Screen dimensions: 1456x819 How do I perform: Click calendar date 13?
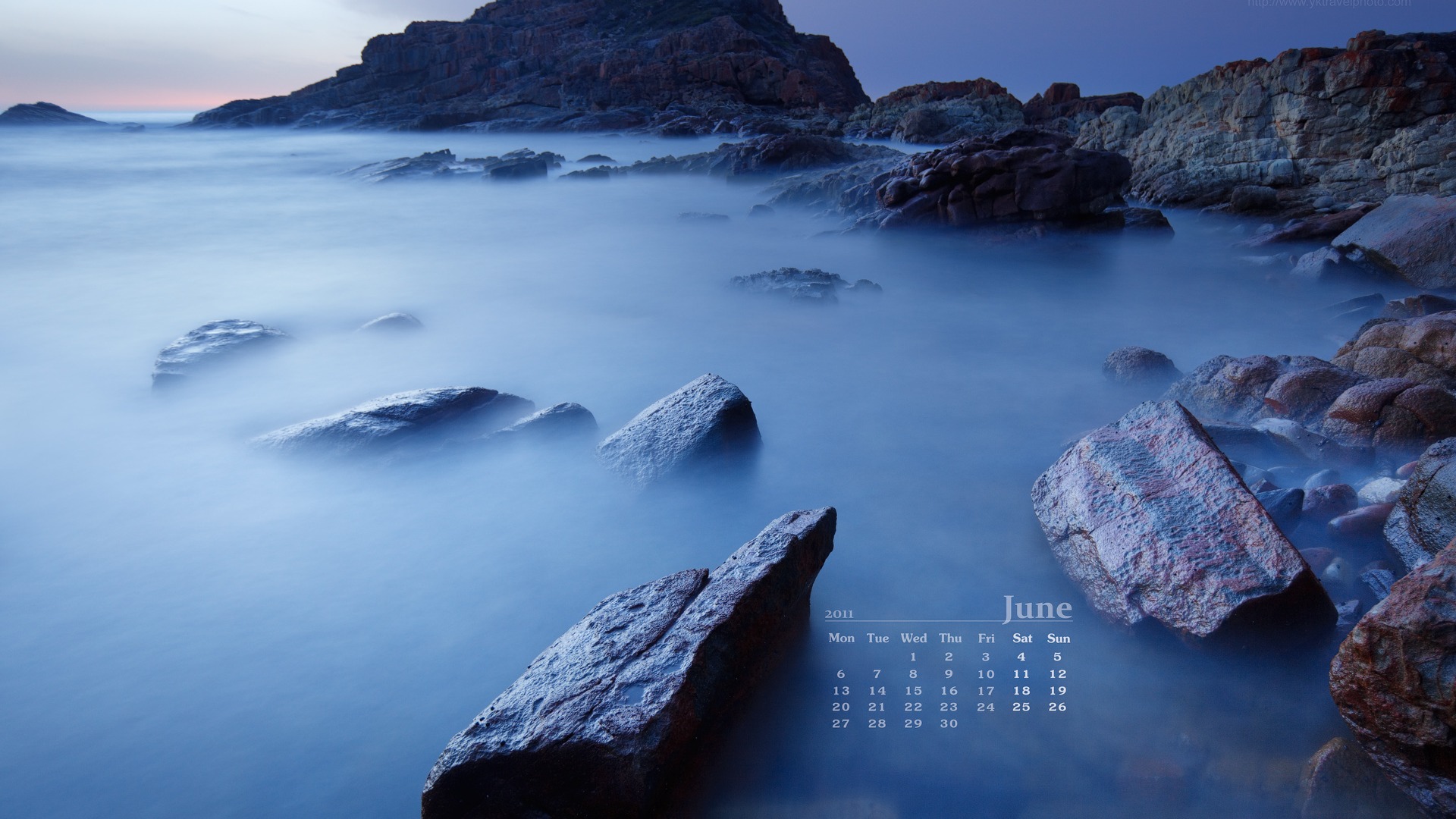tap(841, 691)
